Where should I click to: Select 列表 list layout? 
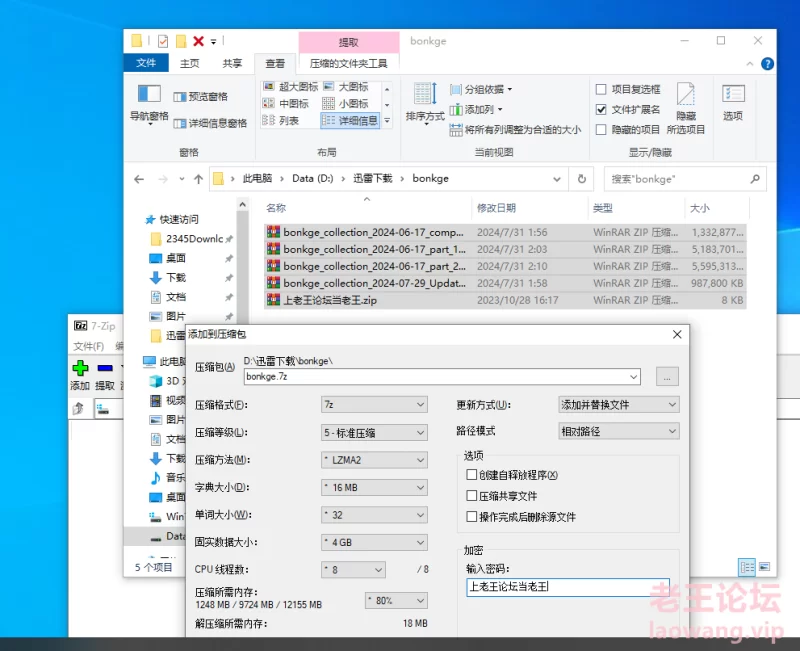click(x=281, y=120)
